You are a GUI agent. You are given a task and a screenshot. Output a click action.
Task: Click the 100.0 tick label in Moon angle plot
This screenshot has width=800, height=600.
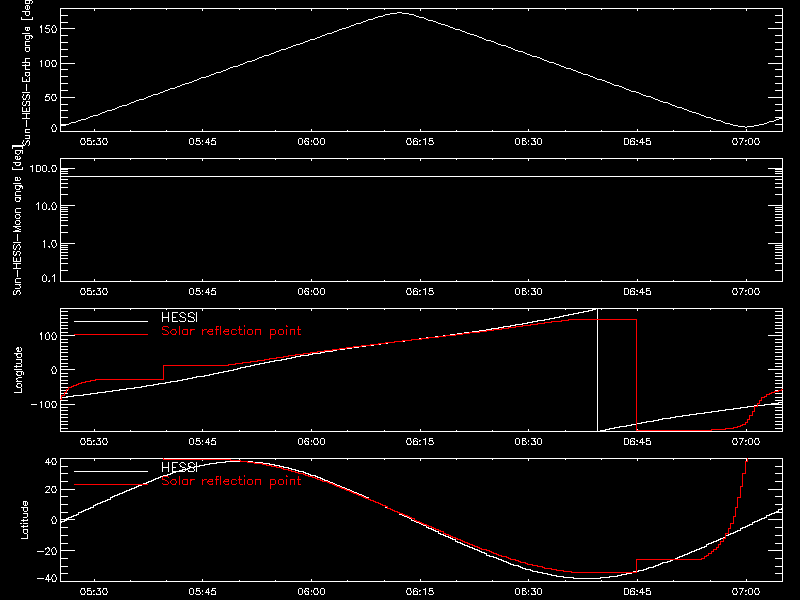click(x=43, y=169)
